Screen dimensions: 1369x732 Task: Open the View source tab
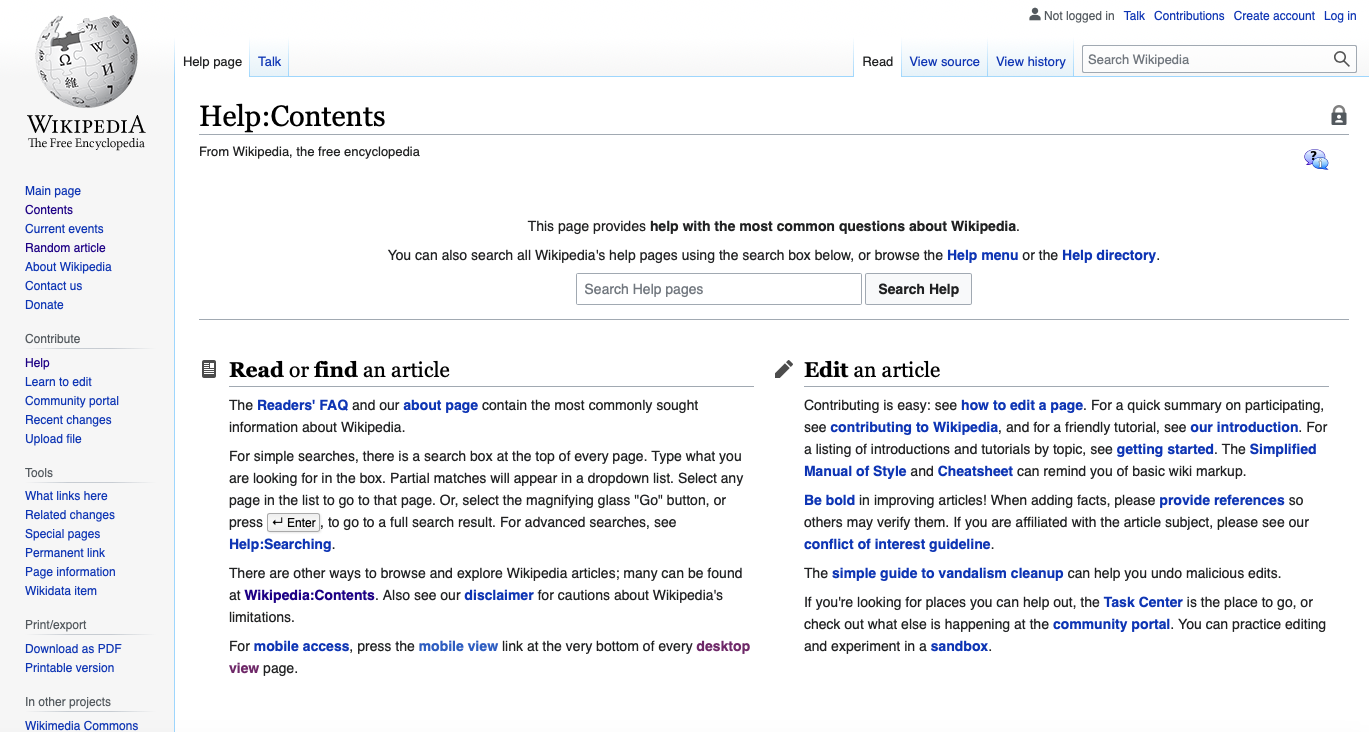[x=945, y=61]
